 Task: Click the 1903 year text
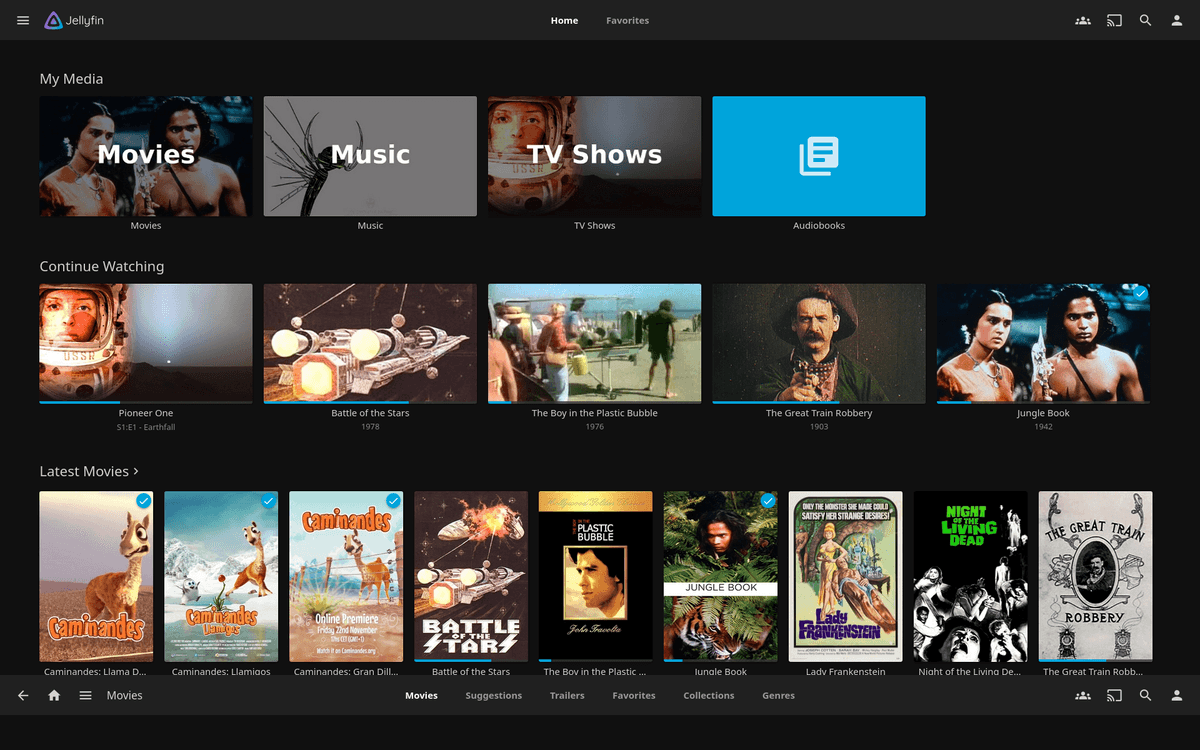819,427
